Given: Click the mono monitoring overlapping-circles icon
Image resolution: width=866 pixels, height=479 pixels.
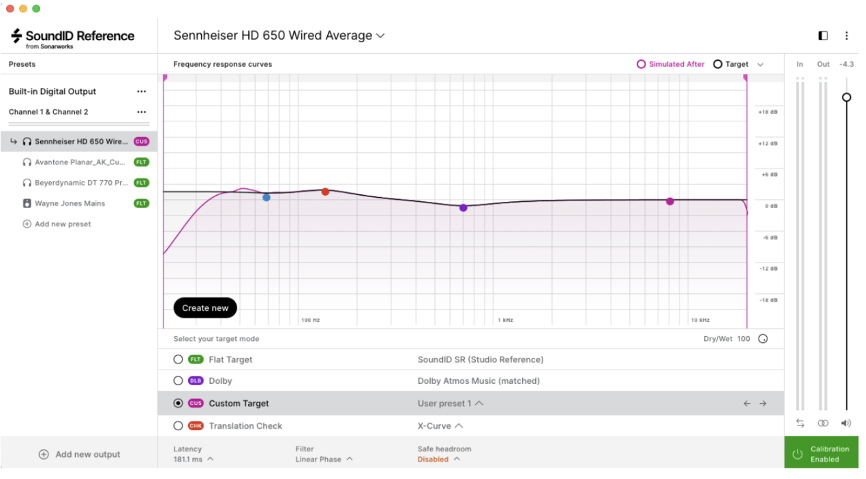Looking at the screenshot, I should click(x=823, y=423).
